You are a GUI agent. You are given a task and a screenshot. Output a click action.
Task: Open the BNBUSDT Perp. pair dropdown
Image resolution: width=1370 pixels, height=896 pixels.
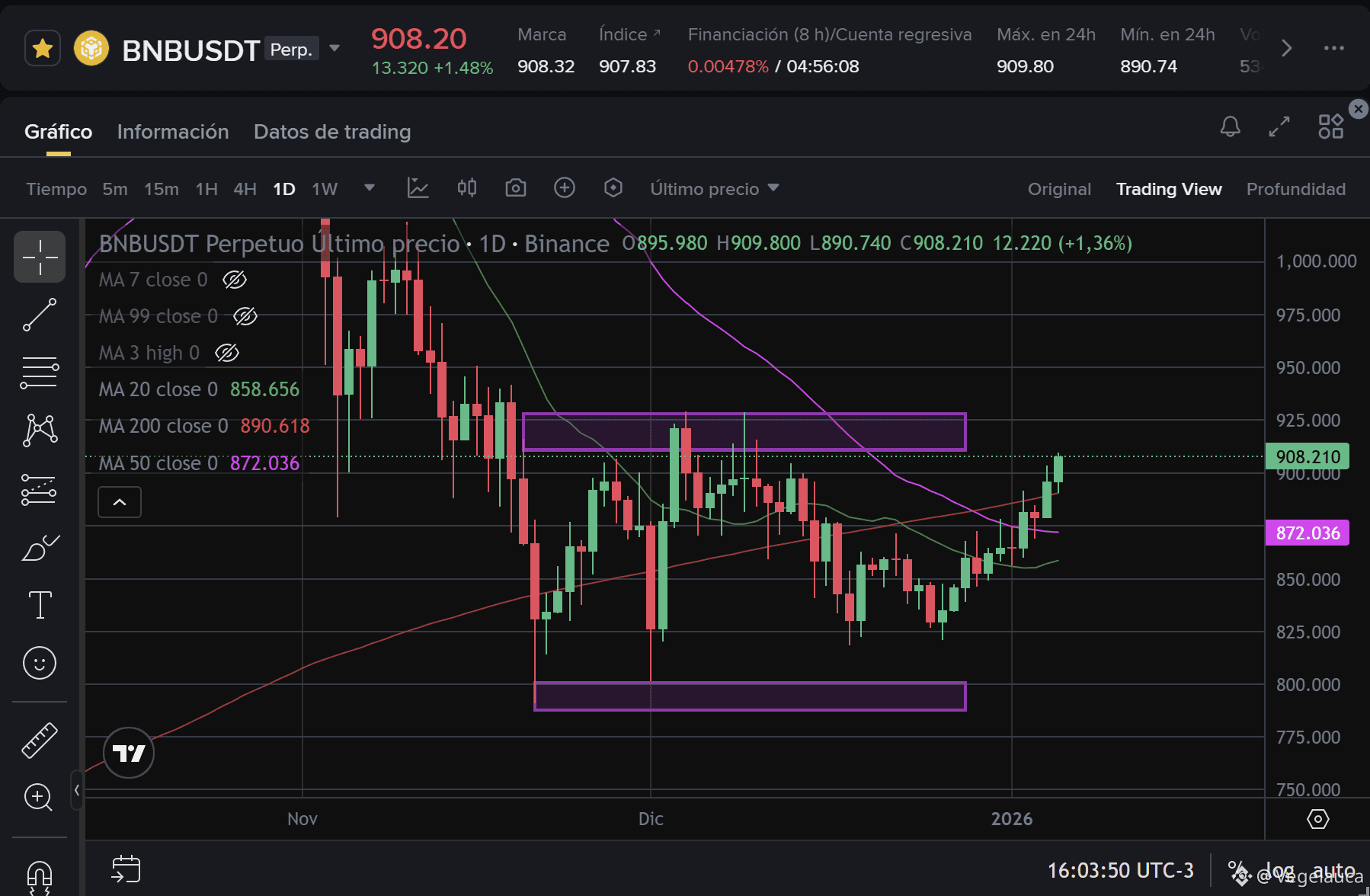pos(334,49)
